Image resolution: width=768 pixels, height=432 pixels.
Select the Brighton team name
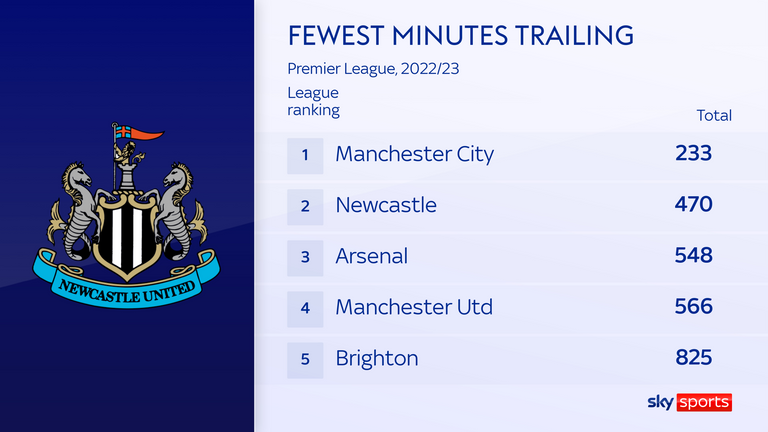point(377,359)
